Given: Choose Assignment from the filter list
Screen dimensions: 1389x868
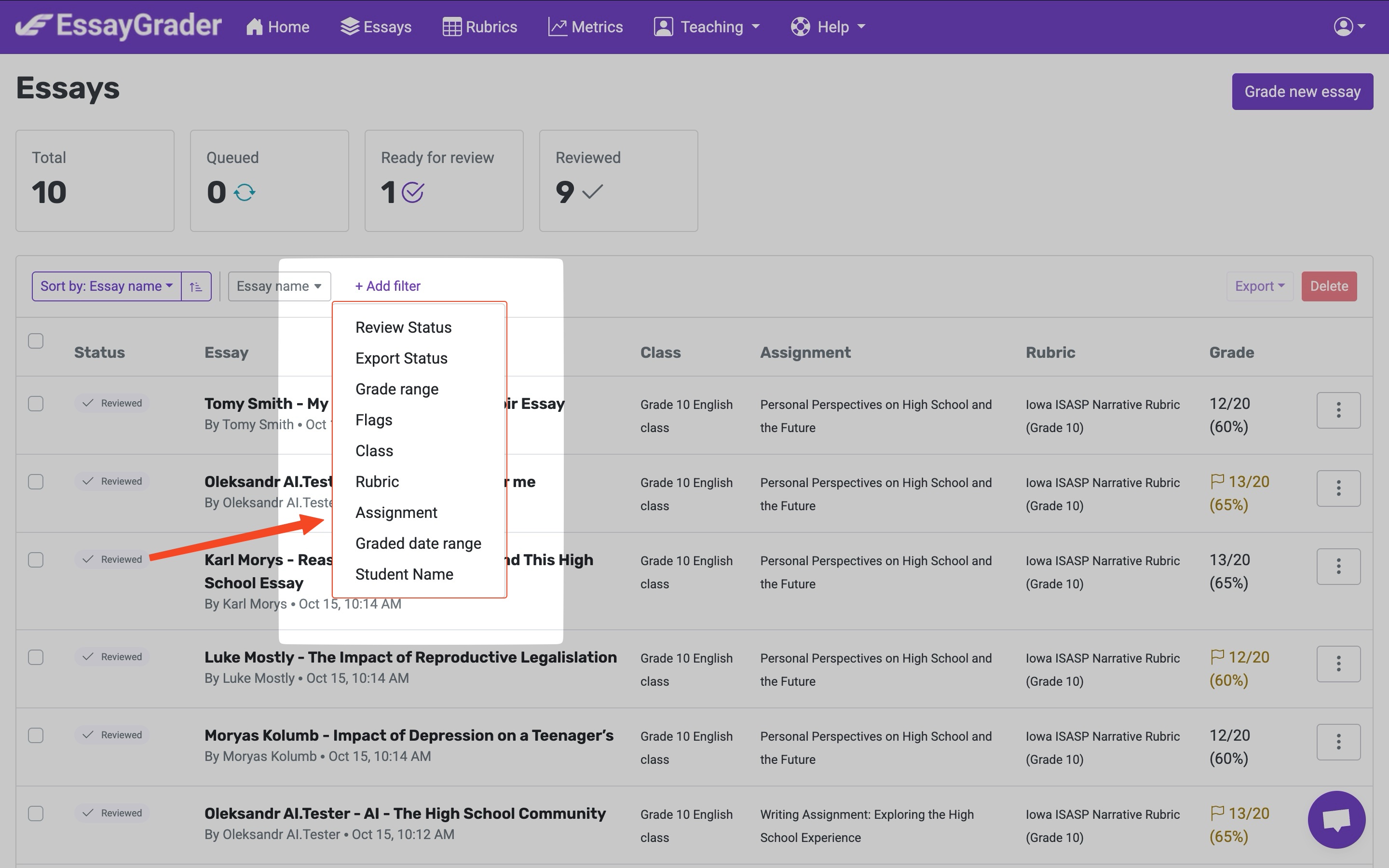Looking at the screenshot, I should coord(396,513).
